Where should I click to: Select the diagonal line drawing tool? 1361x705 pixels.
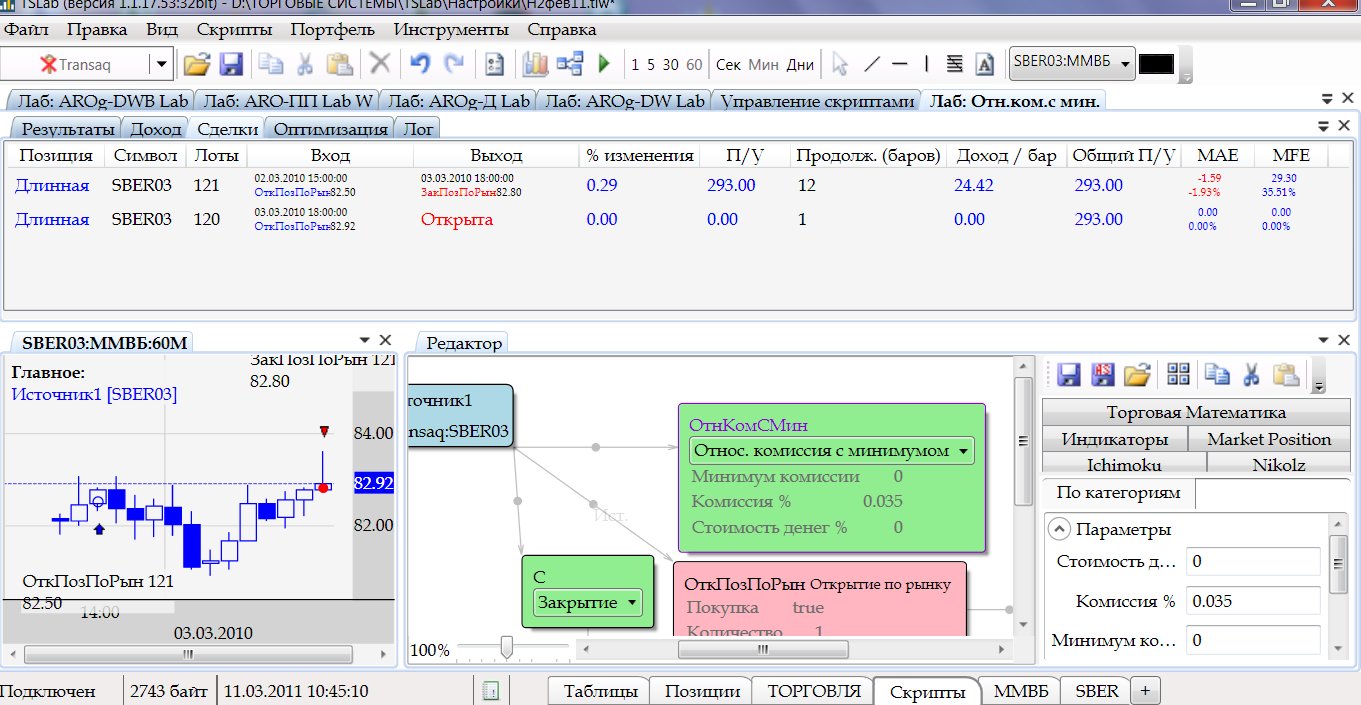pyautogui.click(x=871, y=64)
